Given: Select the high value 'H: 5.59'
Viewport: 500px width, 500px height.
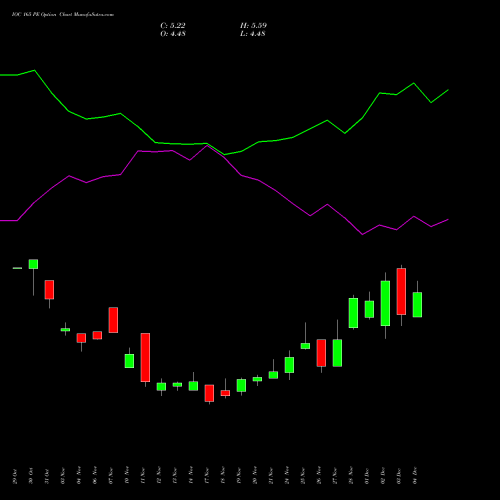Looking at the screenshot, I should [x=253, y=26].
